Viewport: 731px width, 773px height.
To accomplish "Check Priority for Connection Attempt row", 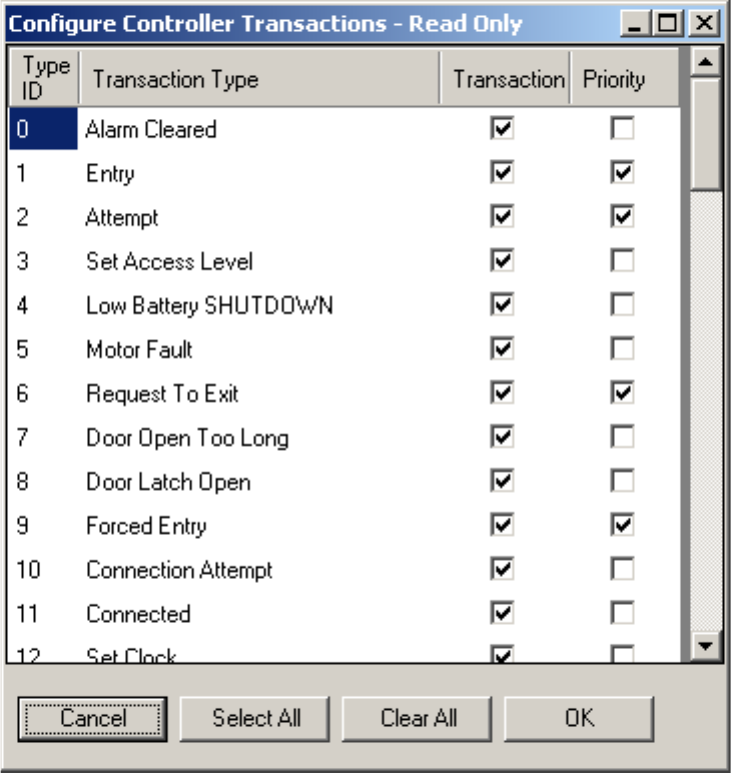I will click(622, 569).
